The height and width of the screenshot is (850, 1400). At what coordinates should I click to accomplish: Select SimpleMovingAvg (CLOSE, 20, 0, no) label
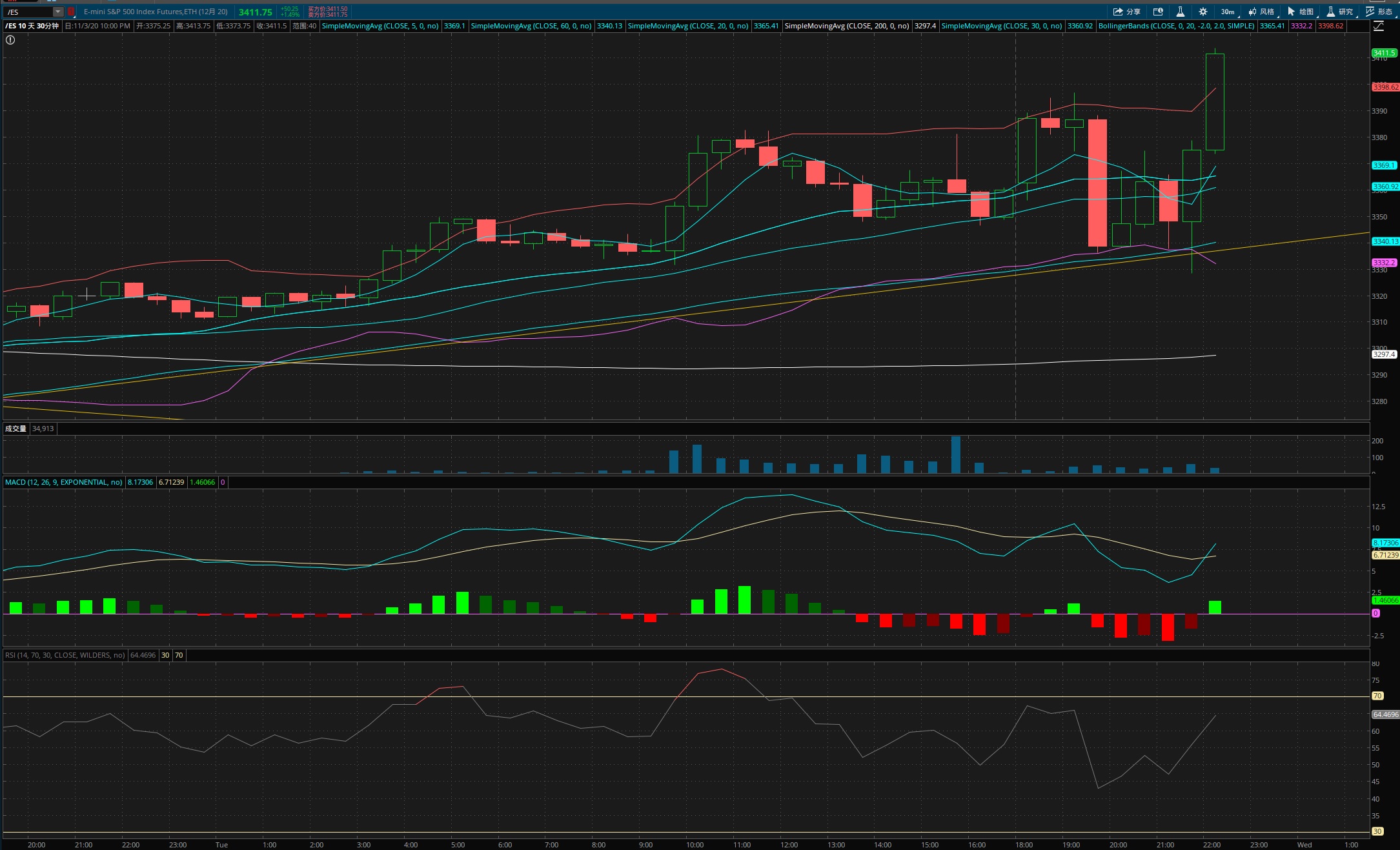[x=688, y=26]
